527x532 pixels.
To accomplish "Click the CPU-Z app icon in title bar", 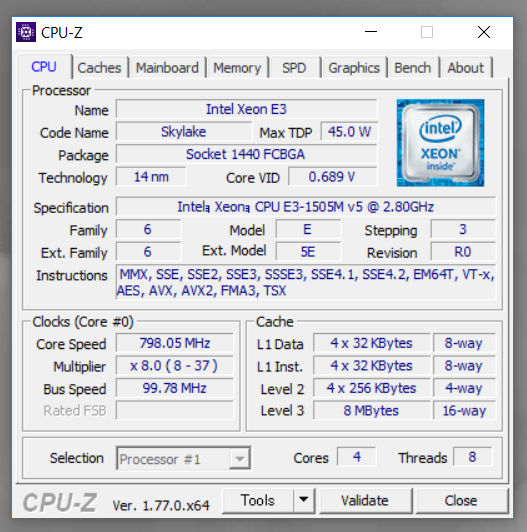I will tap(26, 32).
